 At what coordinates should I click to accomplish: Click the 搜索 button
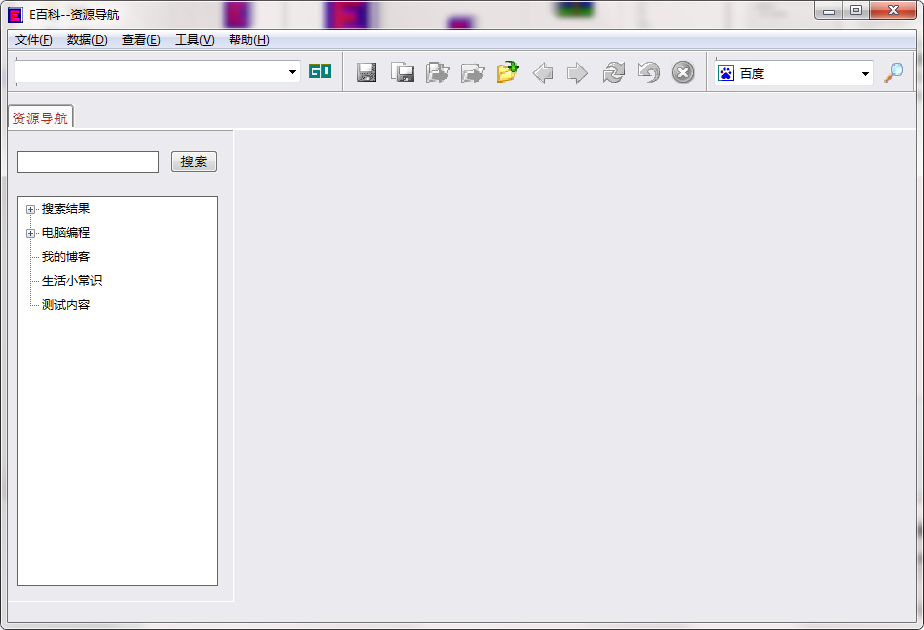click(194, 161)
